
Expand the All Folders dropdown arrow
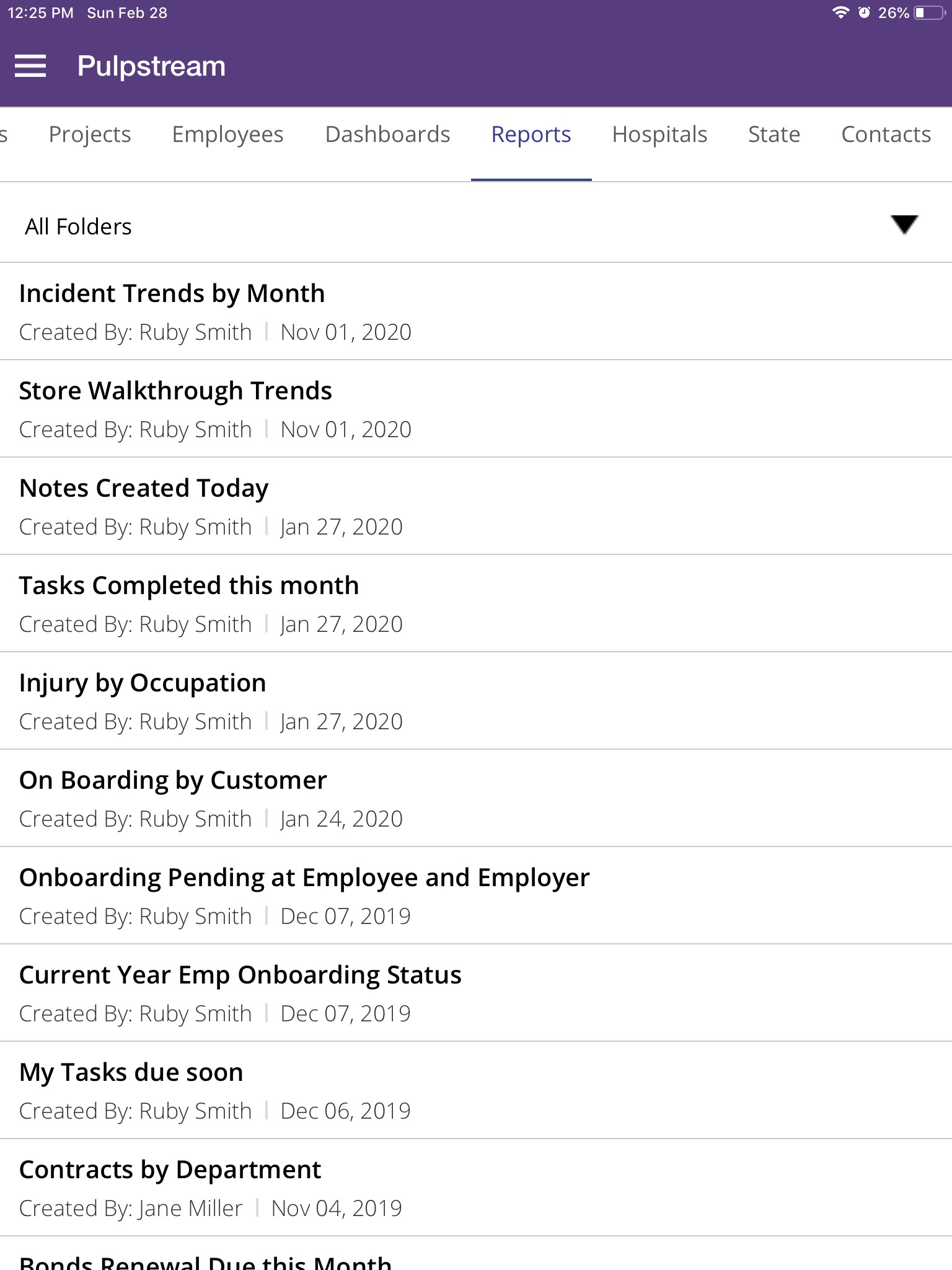click(x=904, y=224)
